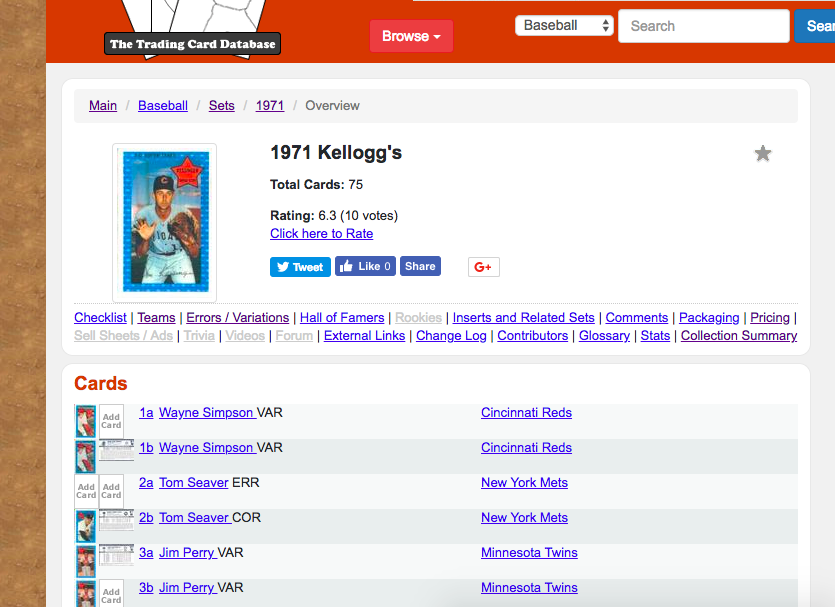
Task: Click the Tweet button
Action: [x=300, y=267]
